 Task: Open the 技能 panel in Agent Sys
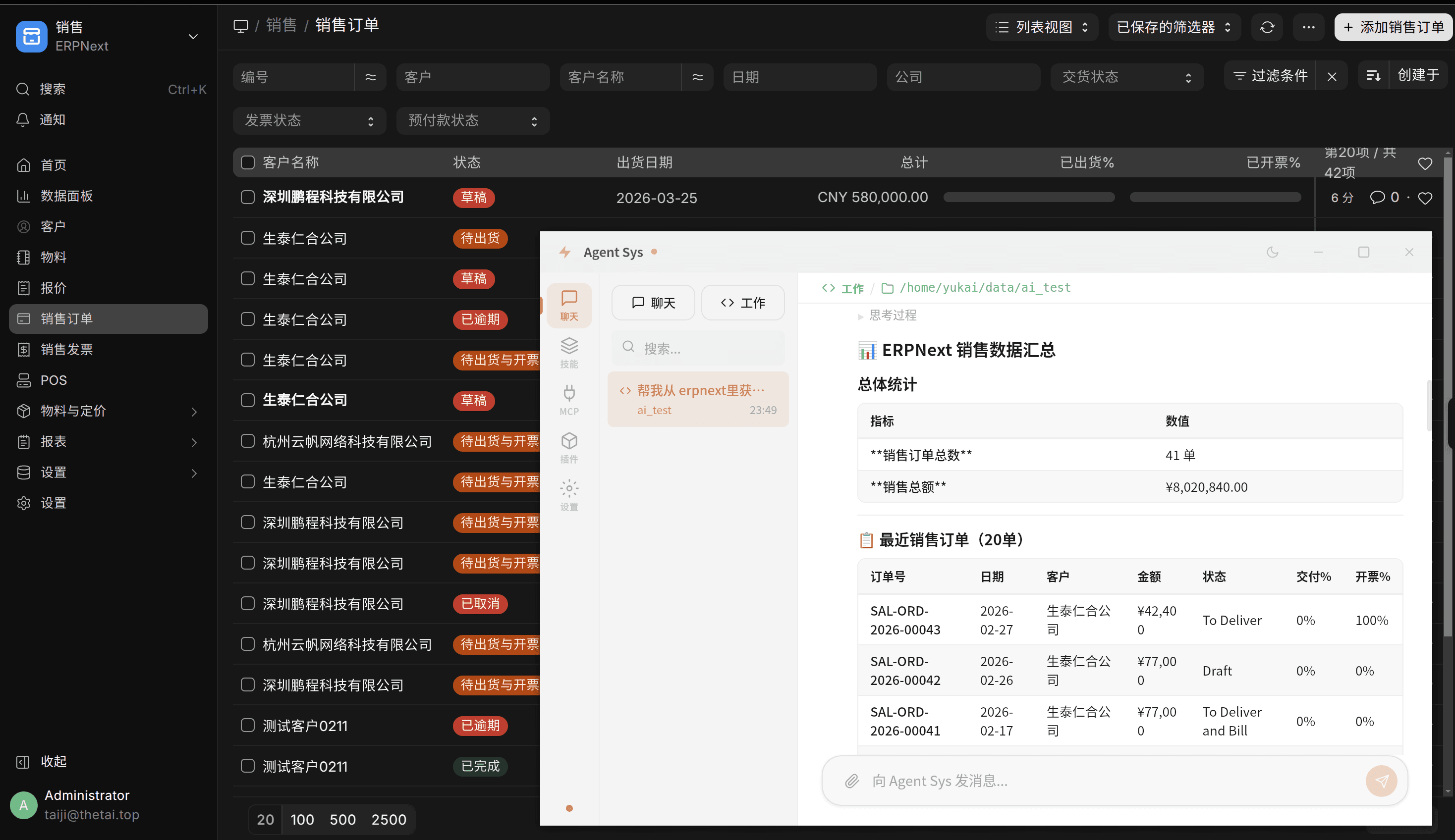[569, 352]
